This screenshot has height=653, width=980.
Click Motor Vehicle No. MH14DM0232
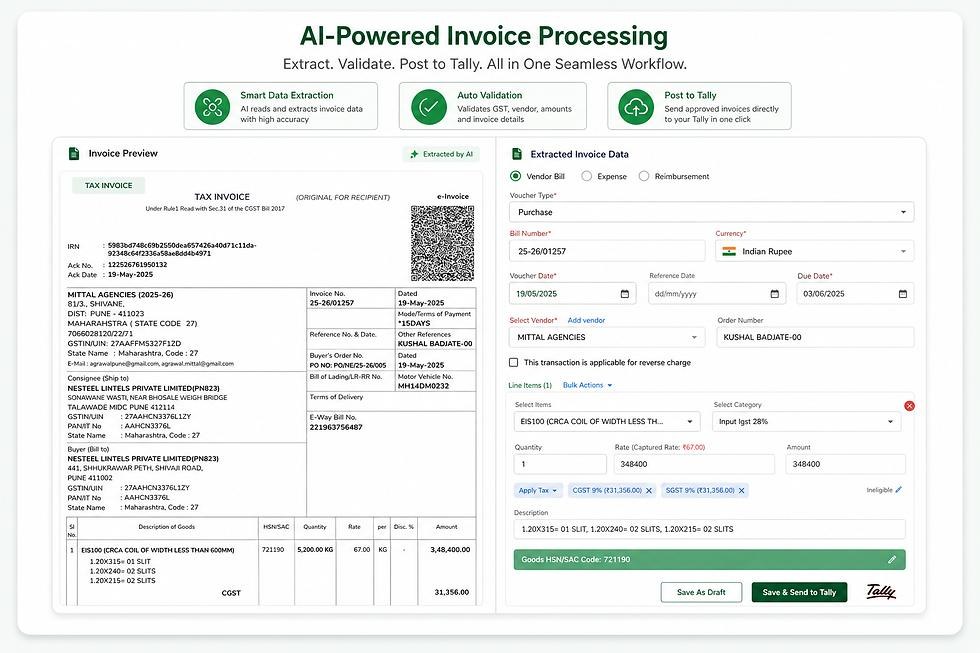click(423, 386)
